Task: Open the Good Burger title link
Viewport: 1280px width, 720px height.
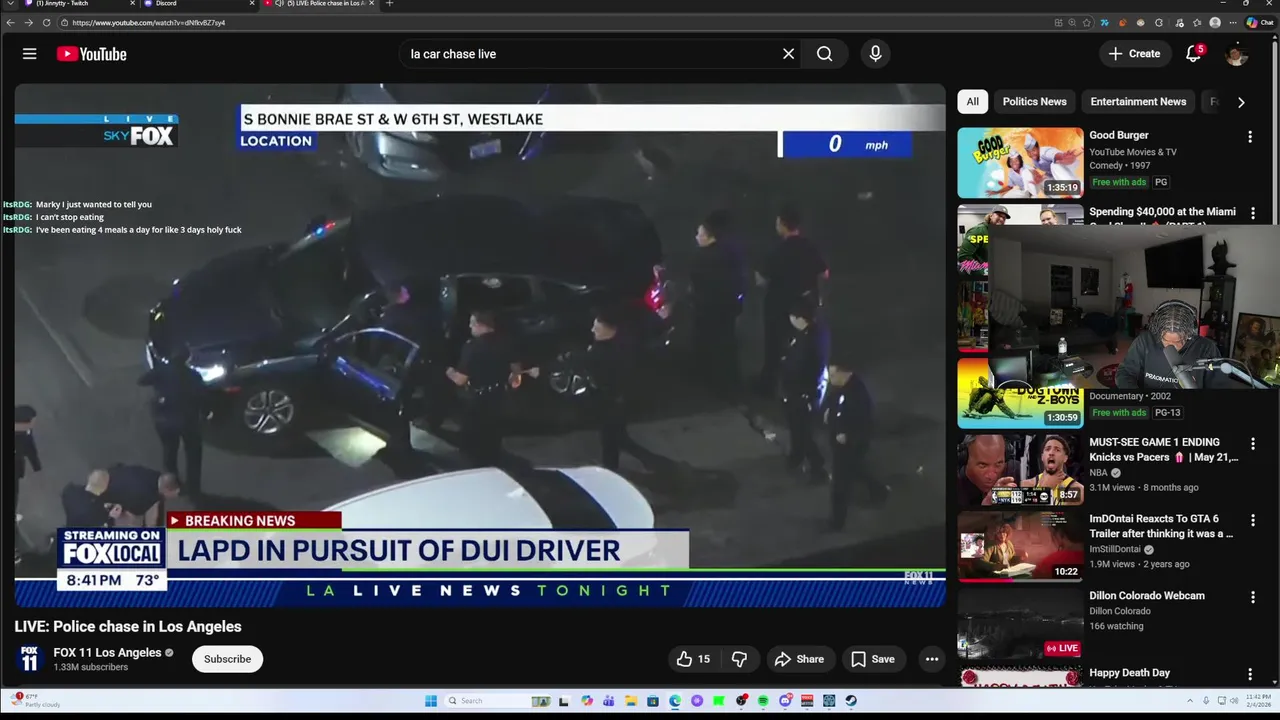Action: [x=1118, y=135]
